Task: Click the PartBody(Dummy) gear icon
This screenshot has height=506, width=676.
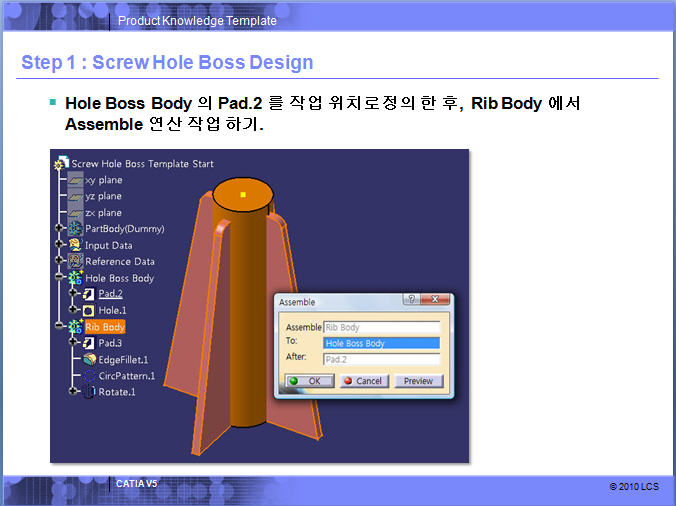Action: pos(75,229)
